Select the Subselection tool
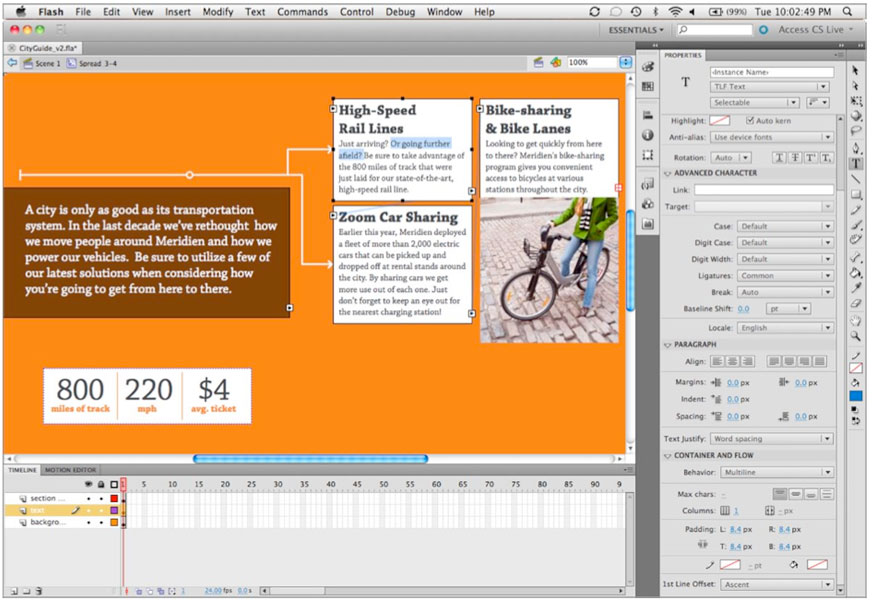The height and width of the screenshot is (601, 872). coord(855,86)
